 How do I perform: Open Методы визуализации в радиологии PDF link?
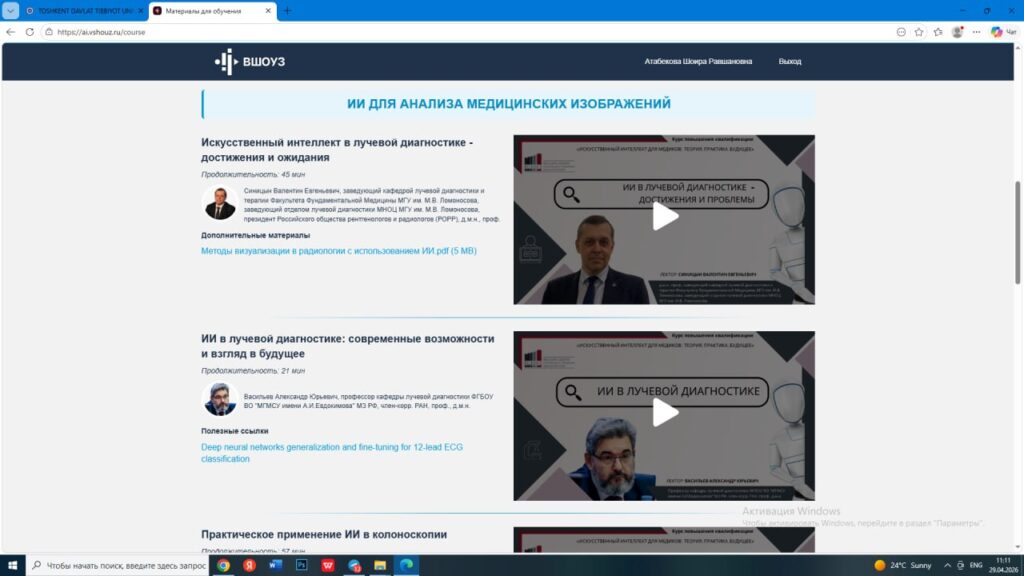tap(338, 251)
